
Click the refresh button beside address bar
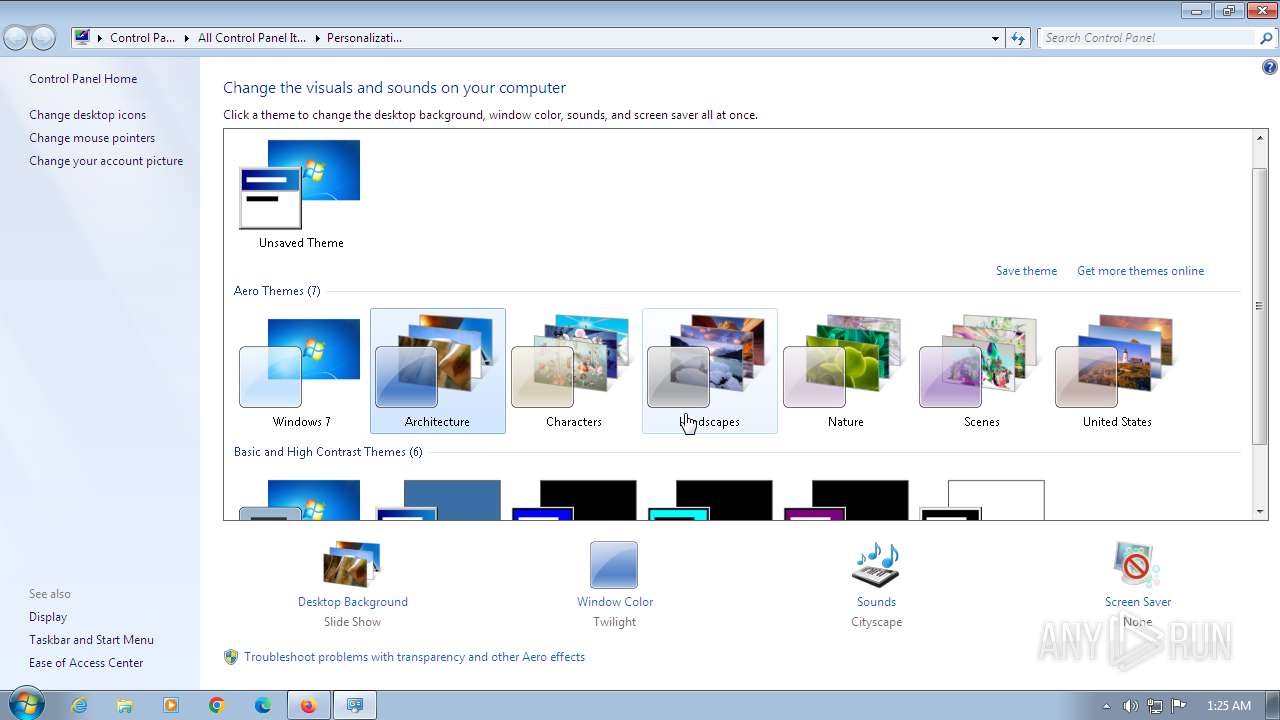(x=1018, y=38)
